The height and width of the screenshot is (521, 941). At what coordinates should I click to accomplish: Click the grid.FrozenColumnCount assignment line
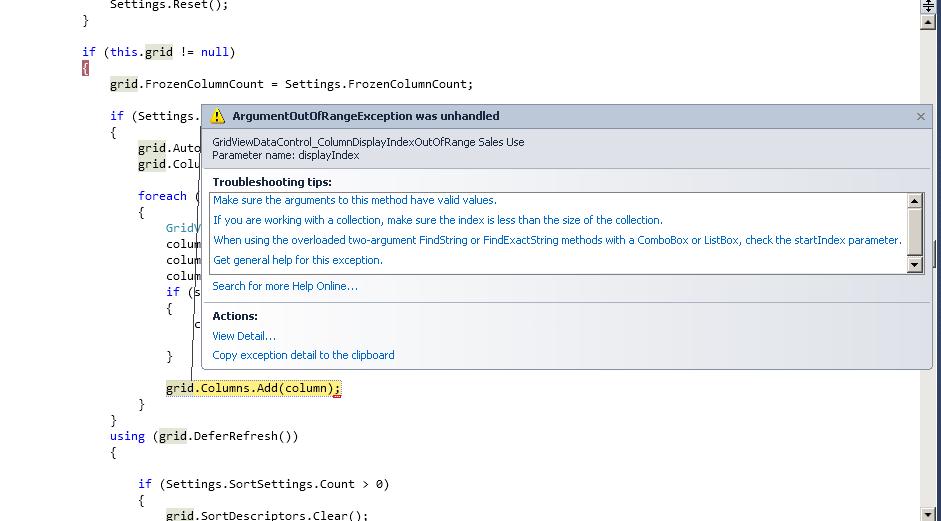tap(291, 84)
